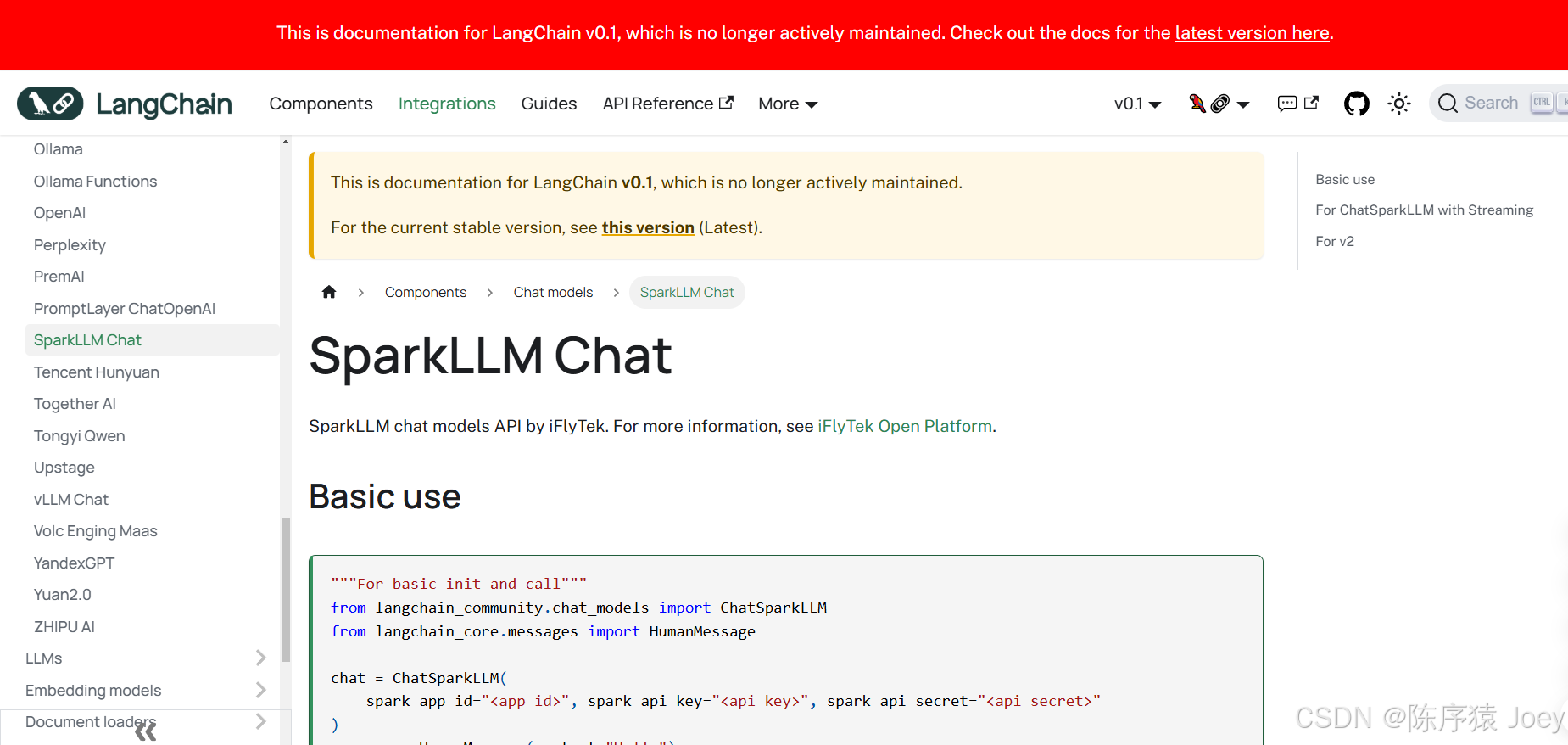Open the v0.1 version dropdown
This screenshot has width=1568, height=745.
coord(1137,104)
